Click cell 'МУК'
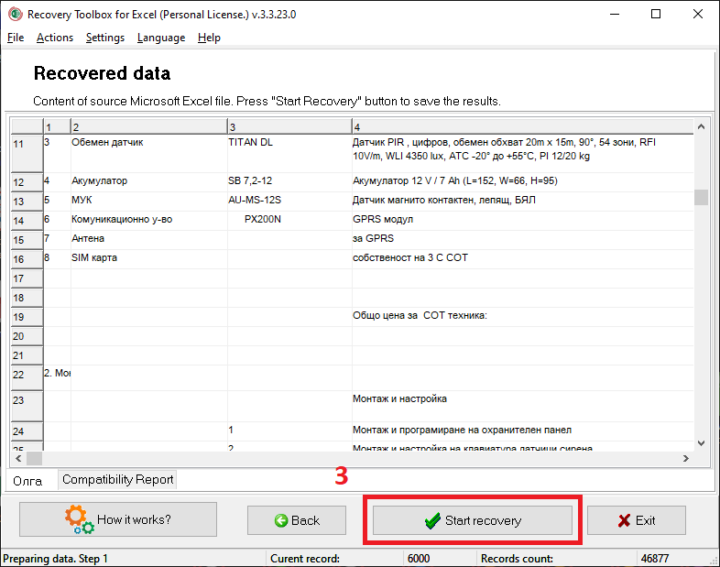The height and width of the screenshot is (567, 720). click(x=149, y=201)
